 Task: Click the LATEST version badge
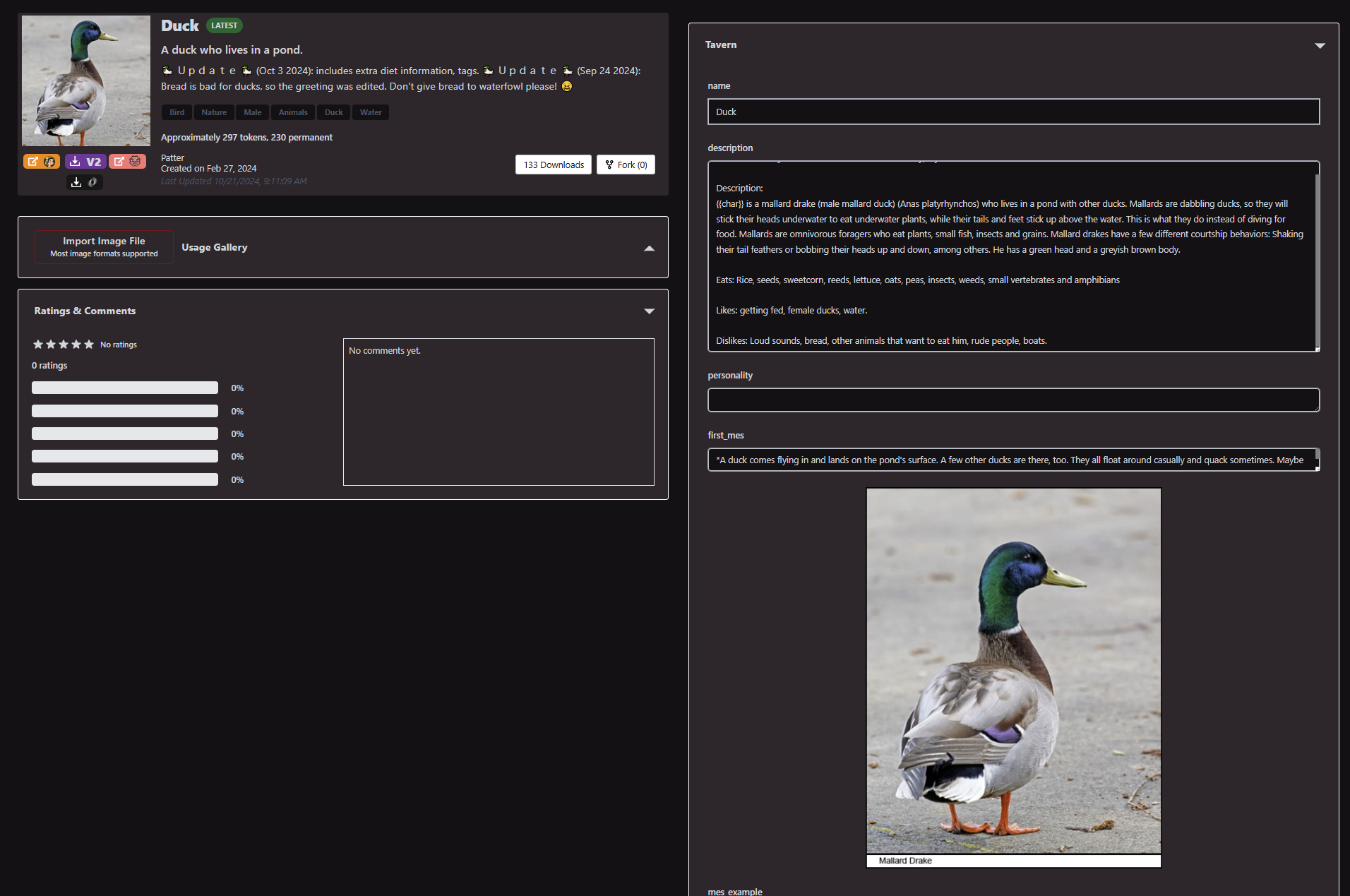point(225,25)
